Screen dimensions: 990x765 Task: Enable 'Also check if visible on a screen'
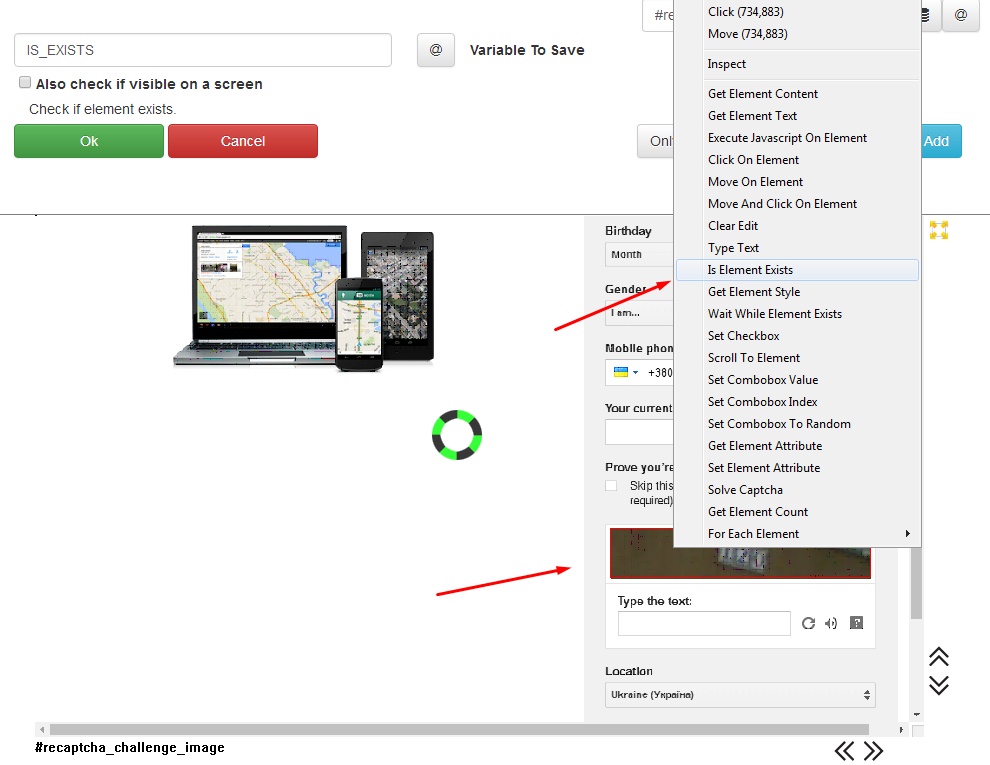tap(25, 83)
